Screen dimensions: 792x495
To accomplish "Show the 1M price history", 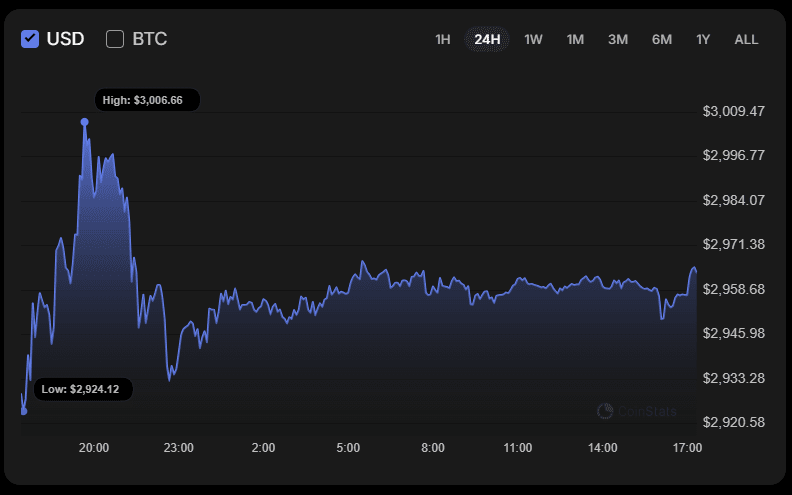I will tap(575, 39).
